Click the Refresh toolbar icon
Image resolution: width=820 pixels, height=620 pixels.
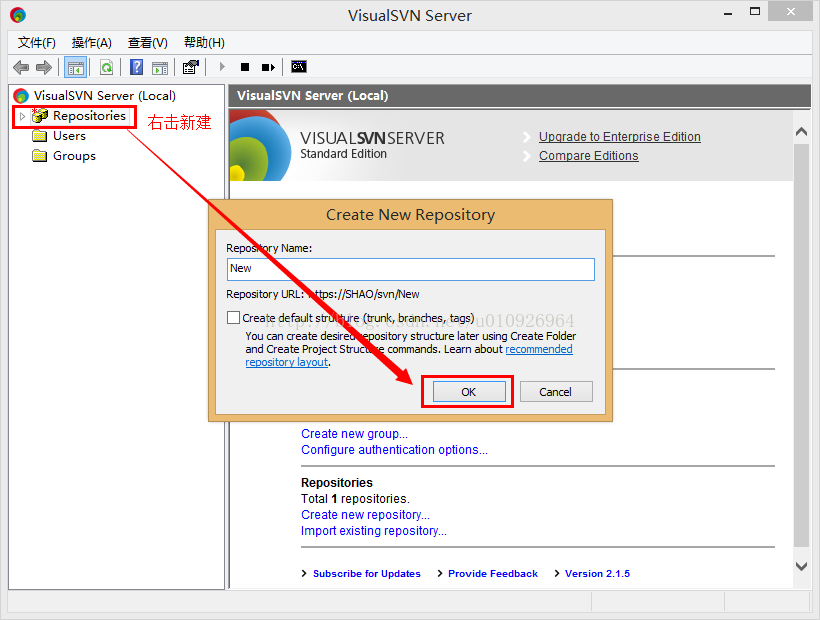click(107, 67)
